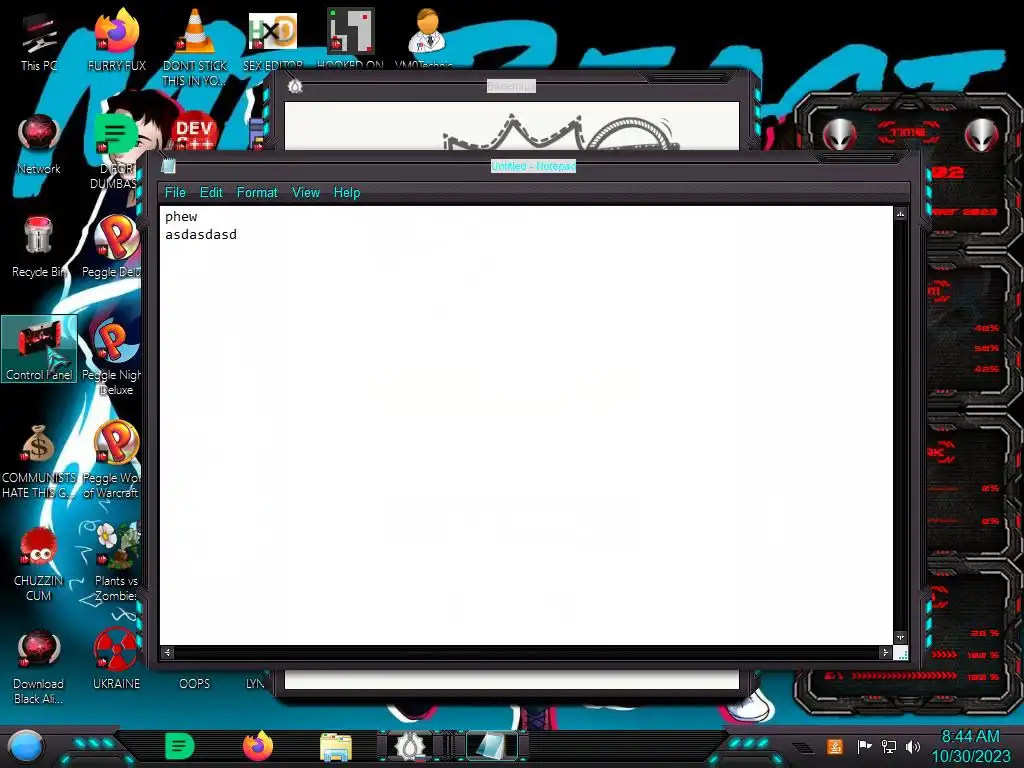This screenshot has height=768, width=1024.
Task: Select the UKRAINE radiation desktop icon
Action: pyautogui.click(x=116, y=658)
